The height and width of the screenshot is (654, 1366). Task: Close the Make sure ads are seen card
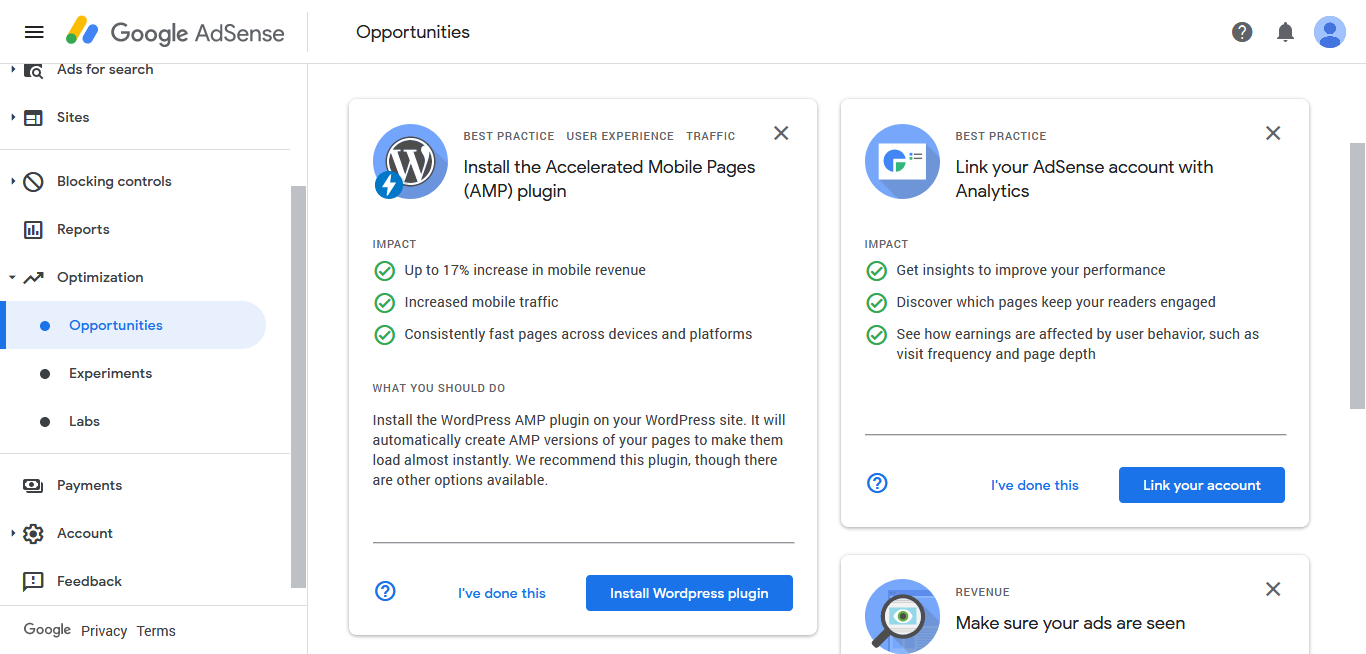pos(1273,589)
